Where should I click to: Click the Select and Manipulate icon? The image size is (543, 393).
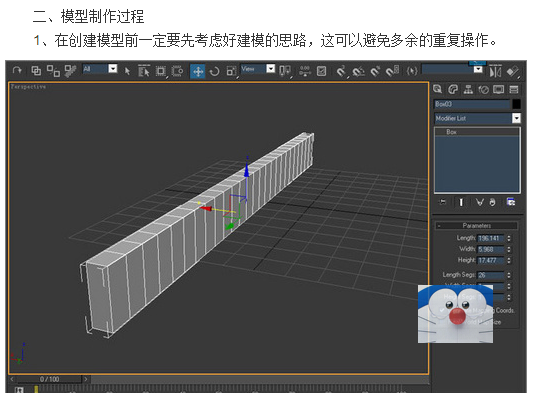(304, 71)
